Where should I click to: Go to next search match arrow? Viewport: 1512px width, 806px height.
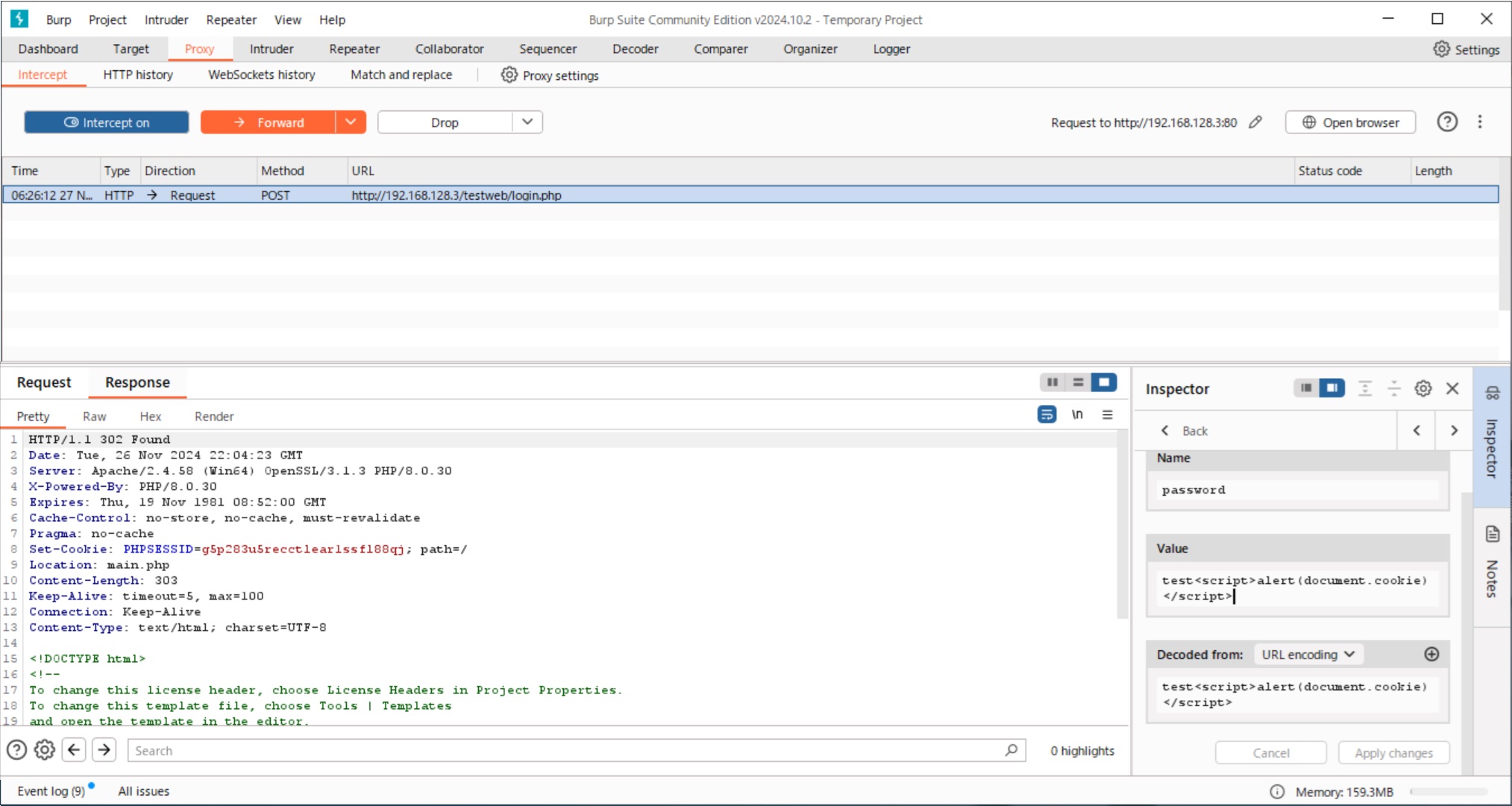click(x=104, y=750)
